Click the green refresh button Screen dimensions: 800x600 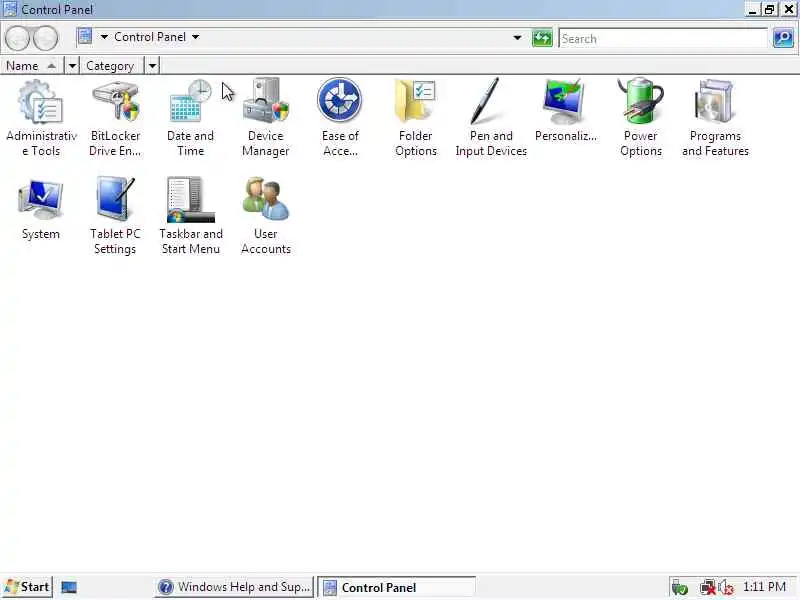[x=542, y=38]
